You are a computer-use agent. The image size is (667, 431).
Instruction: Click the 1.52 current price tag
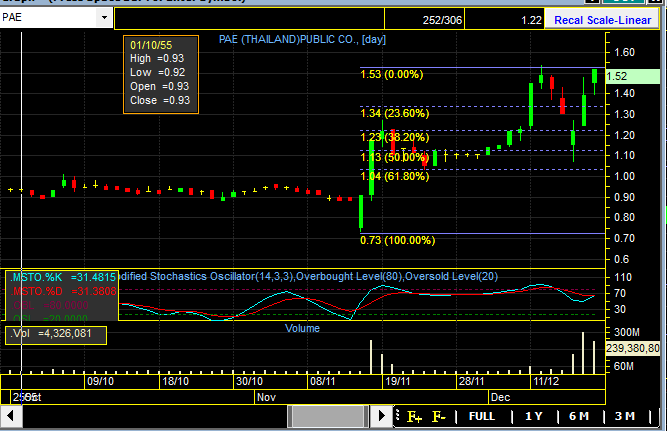point(632,76)
